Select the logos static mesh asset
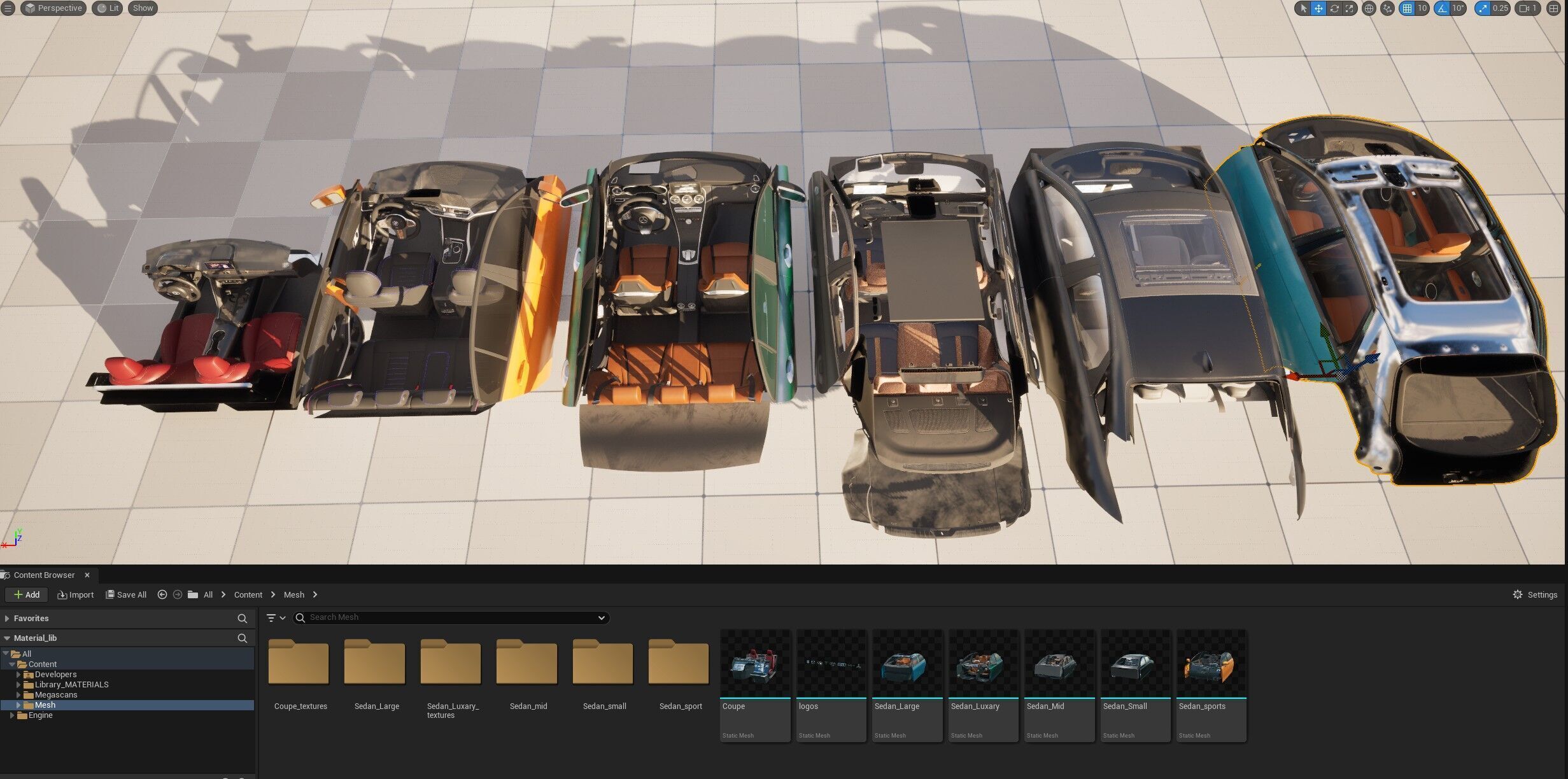 coord(831,686)
